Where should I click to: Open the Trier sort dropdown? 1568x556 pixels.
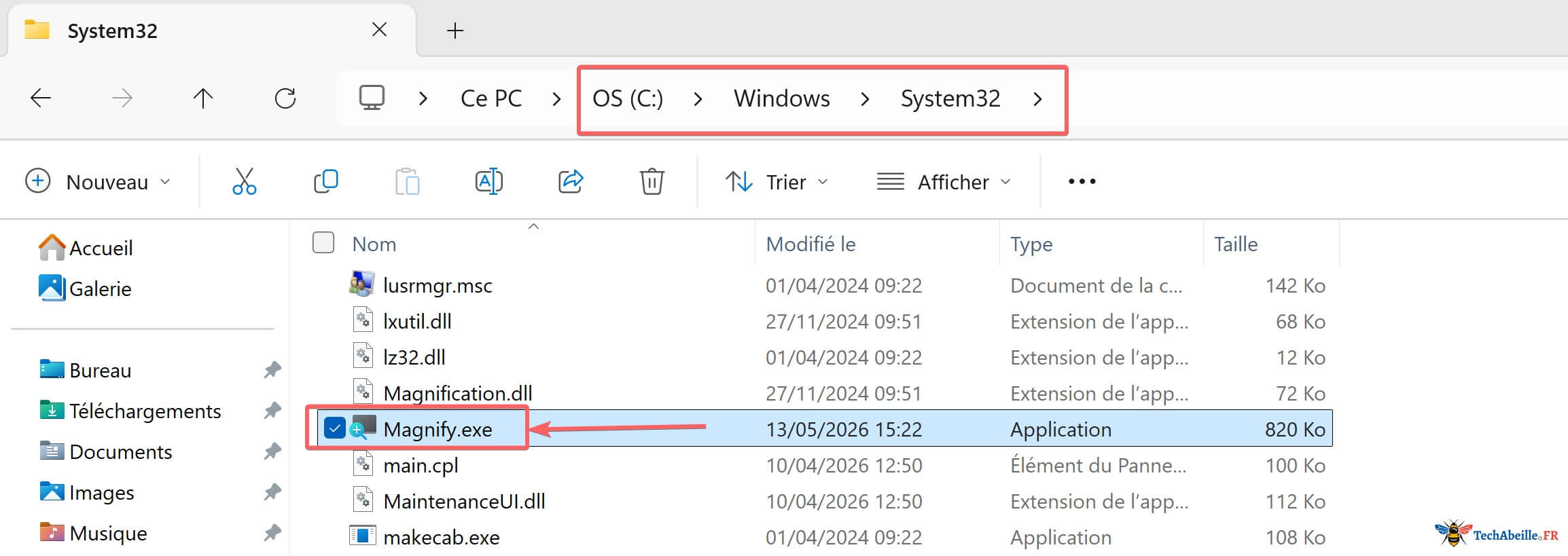pos(777,181)
